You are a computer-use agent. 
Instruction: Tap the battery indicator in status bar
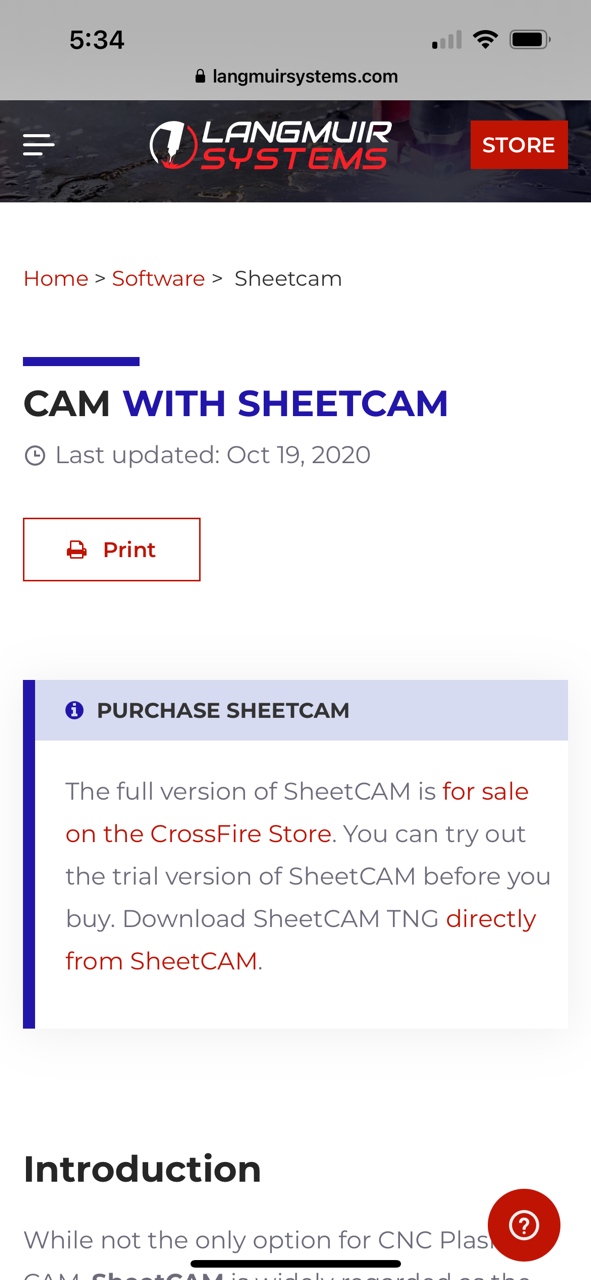[x=529, y=40]
